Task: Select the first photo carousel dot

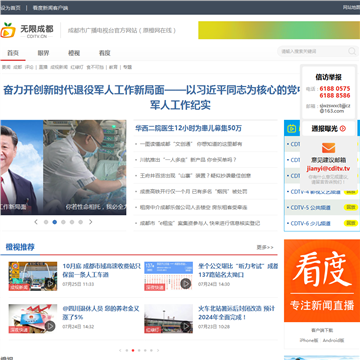Action: [x=46, y=222]
